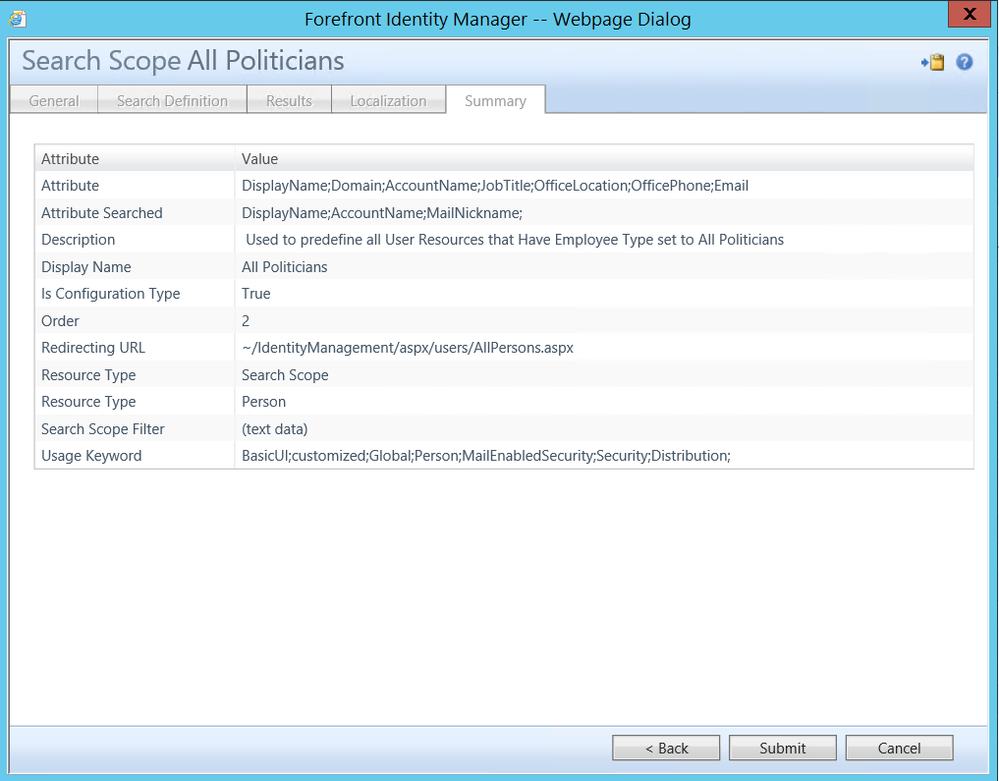
Task: Select the Search Scope resource type value
Action: [x=285, y=375]
